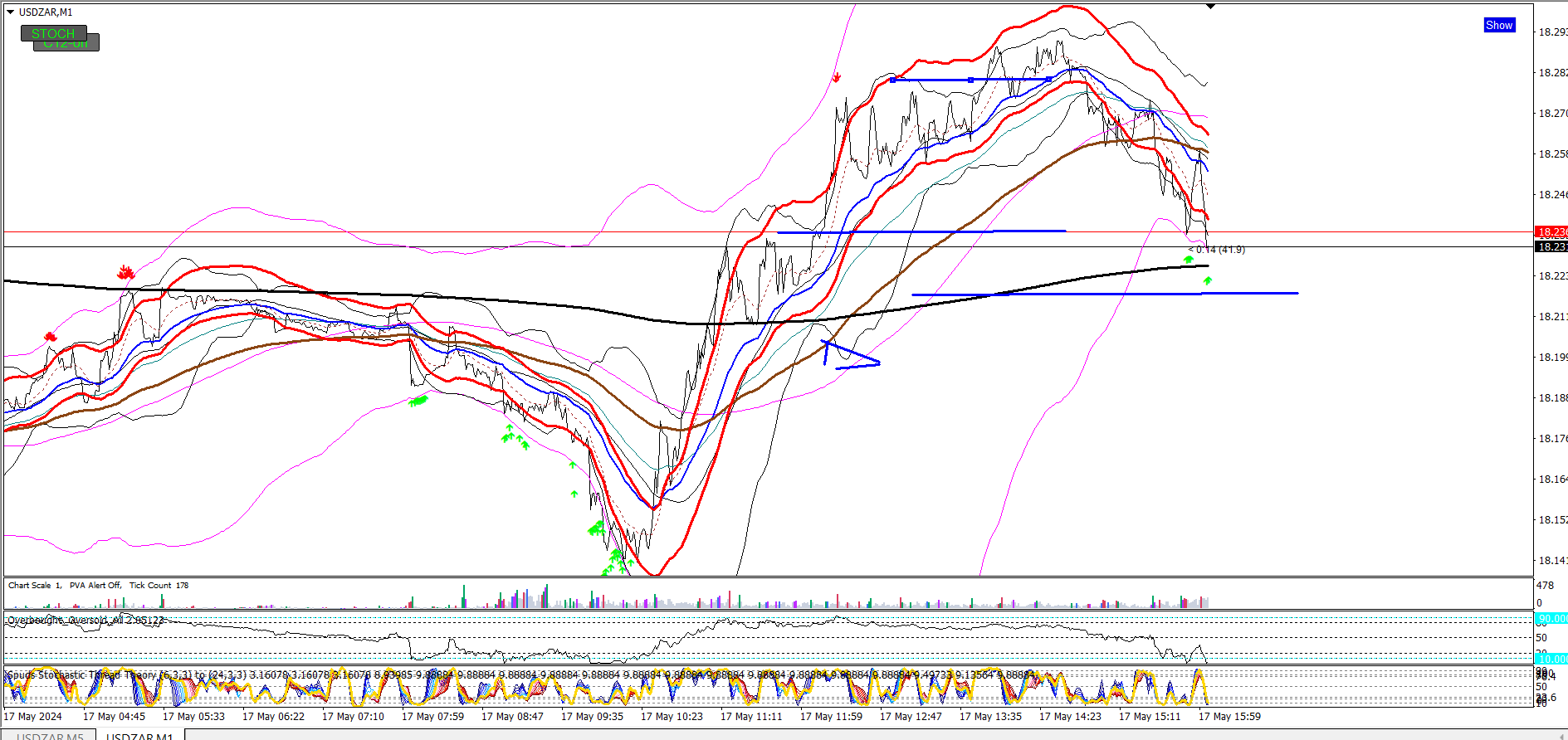The image size is (1568, 740).
Task: Select the lone red down-arrow signal above the rally
Action: 837,77
